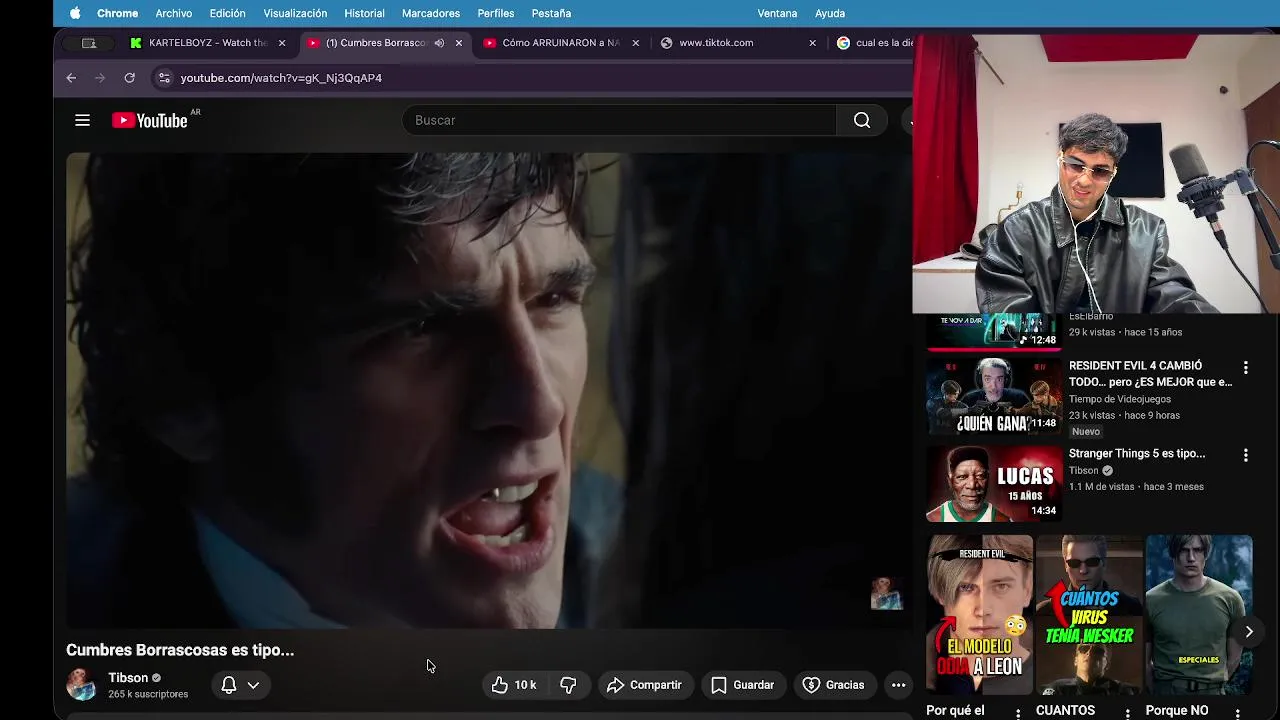The width and height of the screenshot is (1280, 720).
Task: Mute the Cumbres Borrascosas tab audio icon
Action: point(439,43)
